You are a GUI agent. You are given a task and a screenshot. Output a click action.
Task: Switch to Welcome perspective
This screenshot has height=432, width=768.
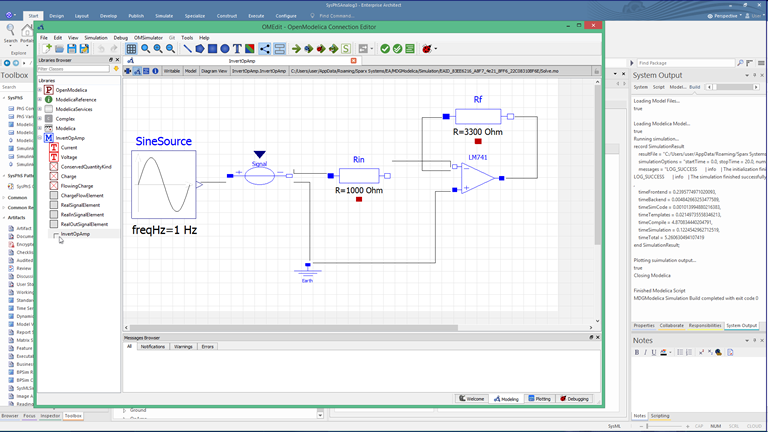pos(472,399)
